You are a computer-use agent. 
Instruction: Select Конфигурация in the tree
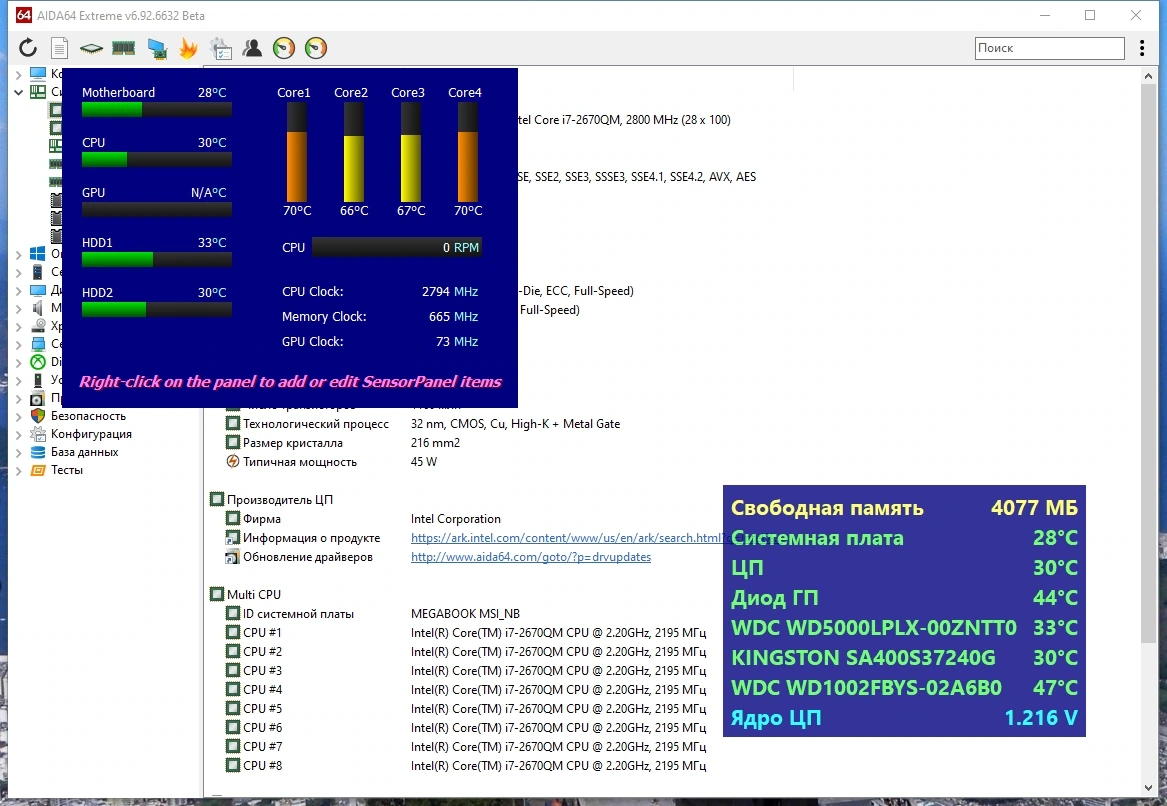point(91,434)
